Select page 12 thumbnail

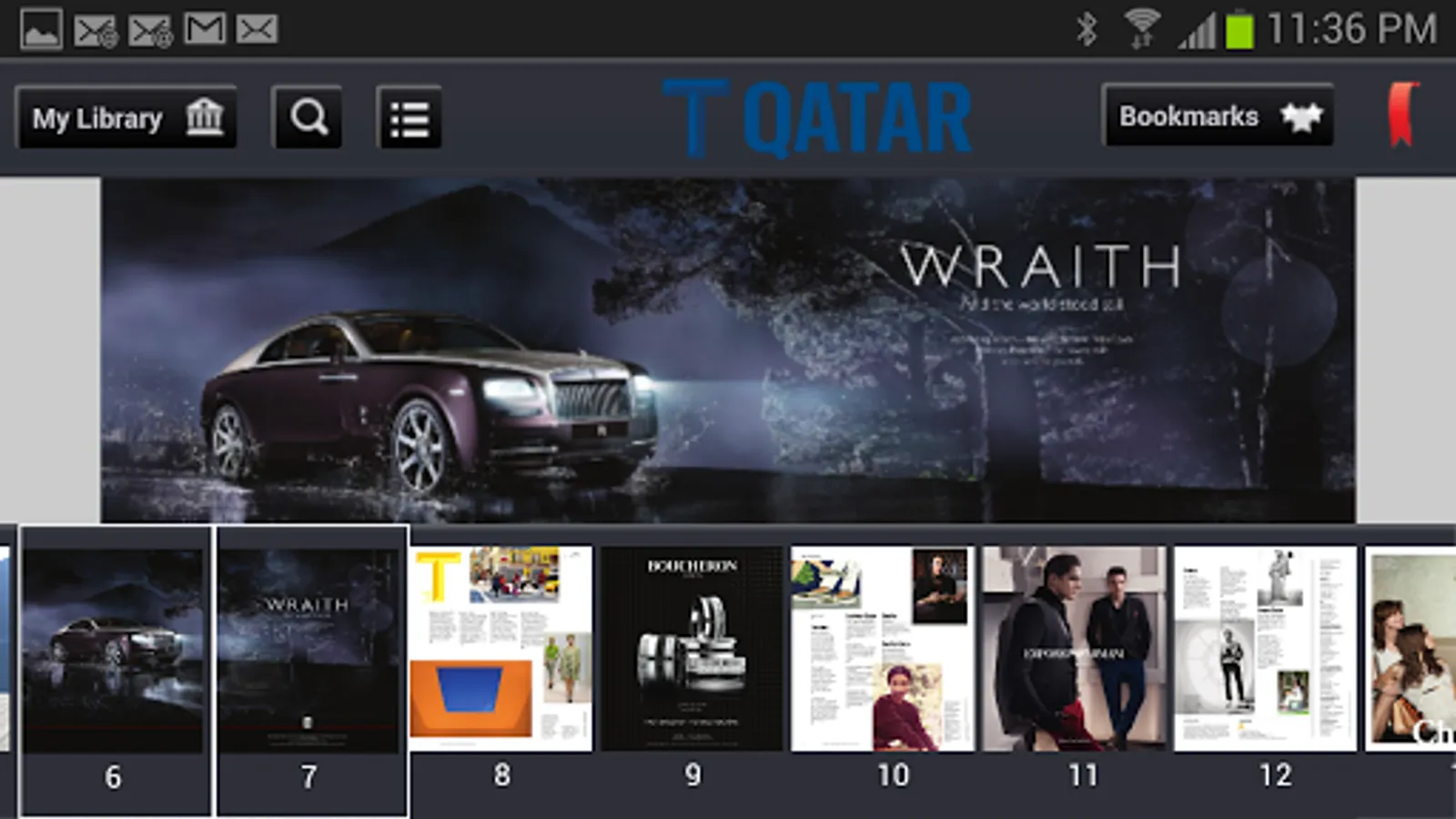[x=1266, y=649]
